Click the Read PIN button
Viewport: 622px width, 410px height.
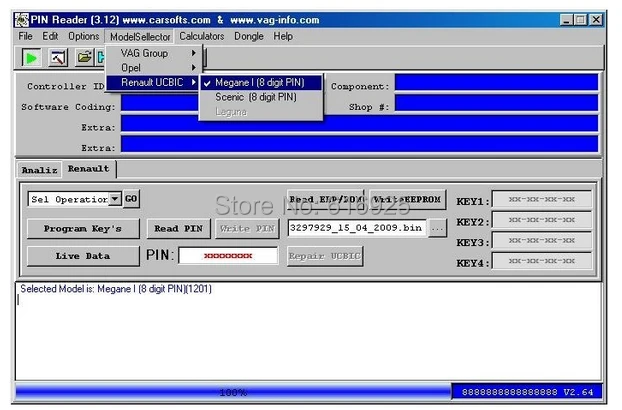click(x=179, y=229)
